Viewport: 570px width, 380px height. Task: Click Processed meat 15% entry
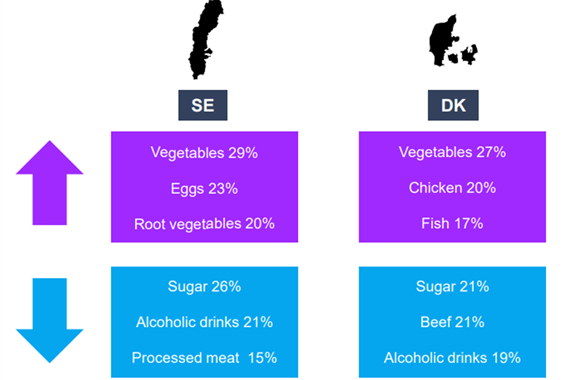click(x=204, y=358)
